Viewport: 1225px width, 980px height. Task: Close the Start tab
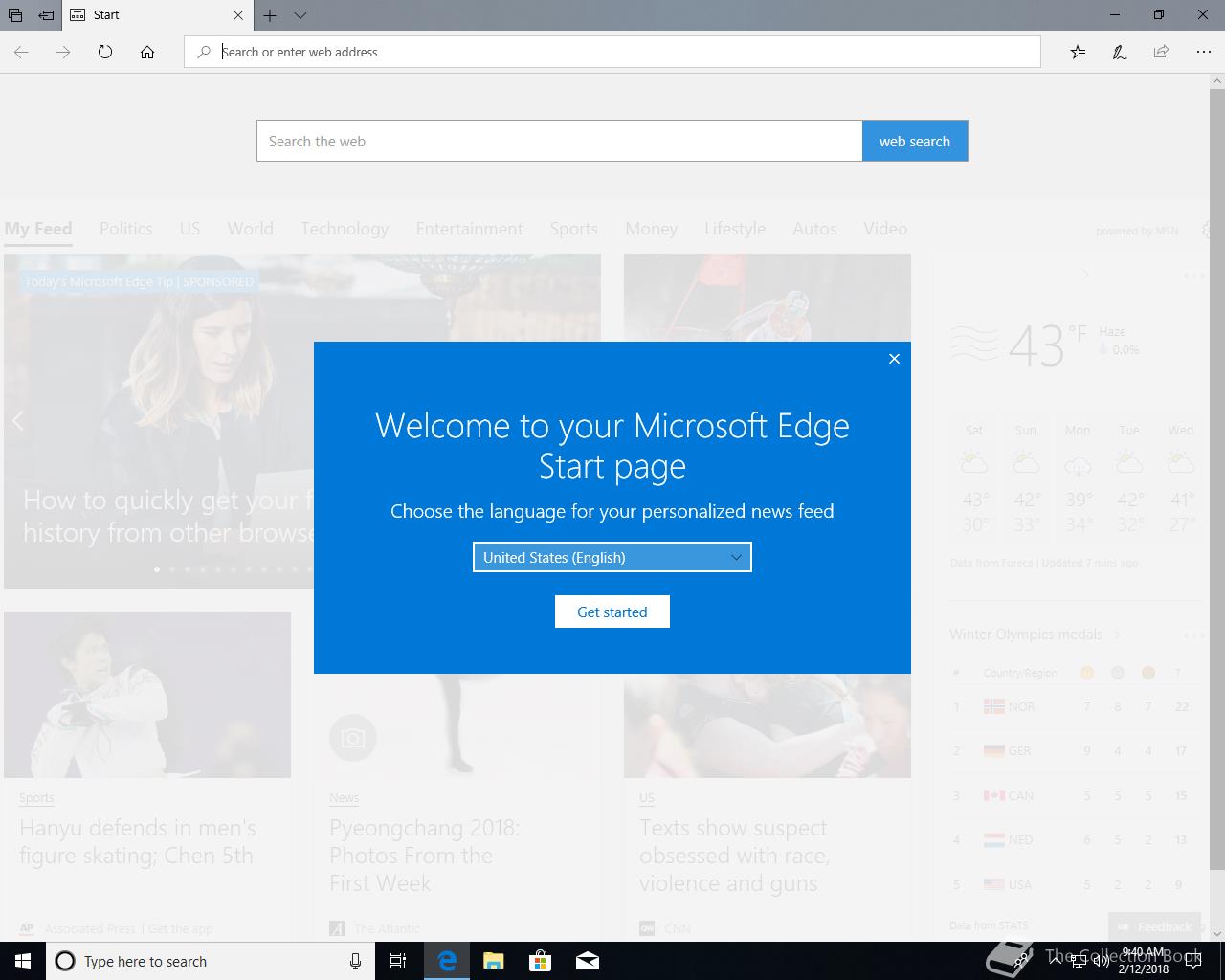238,14
